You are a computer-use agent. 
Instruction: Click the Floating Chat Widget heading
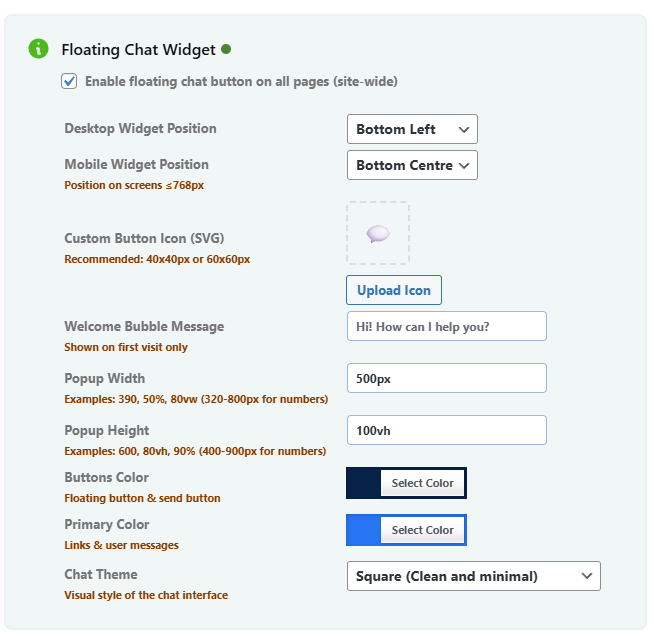point(138,49)
